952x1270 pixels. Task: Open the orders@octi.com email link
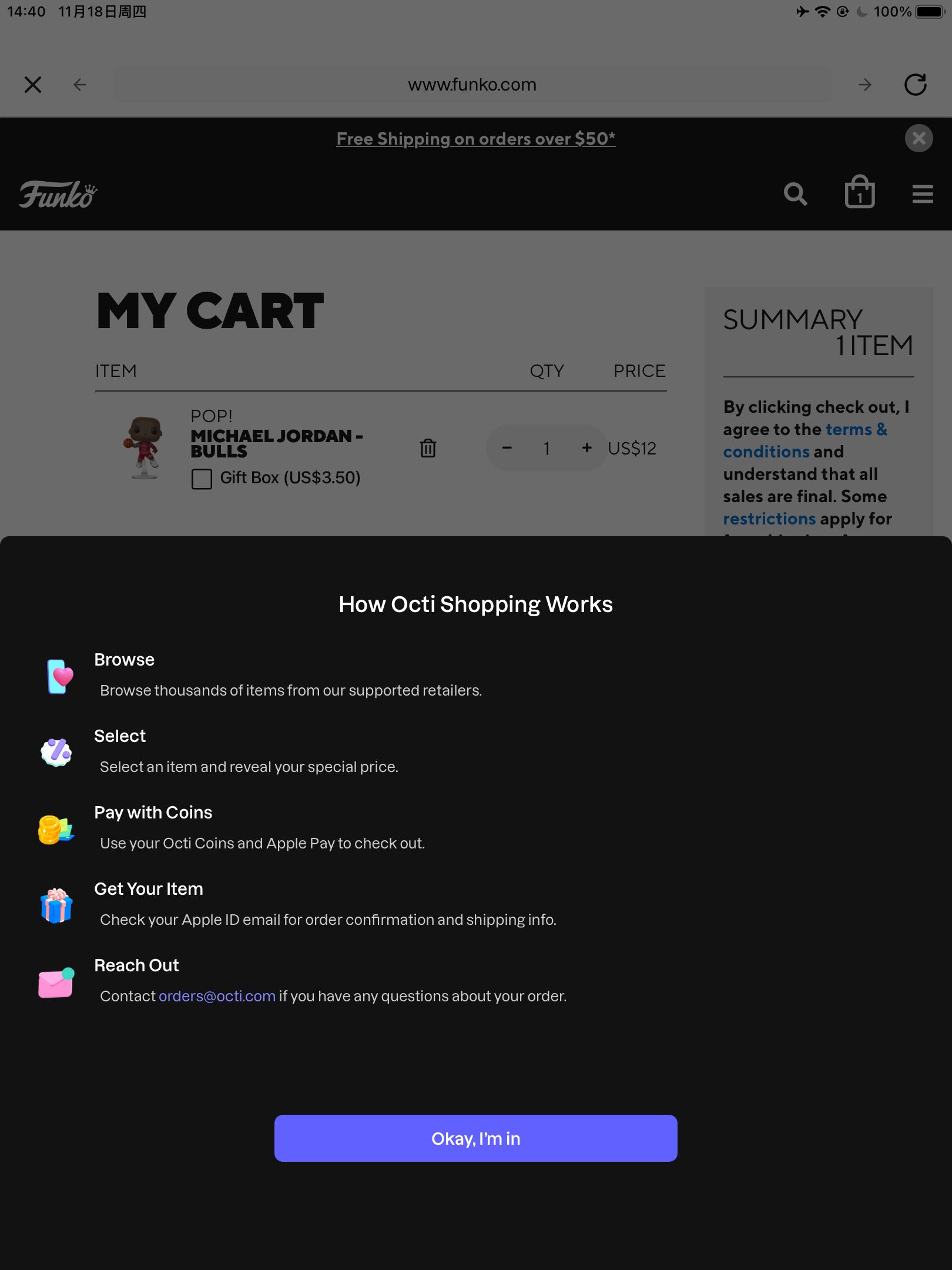click(217, 996)
